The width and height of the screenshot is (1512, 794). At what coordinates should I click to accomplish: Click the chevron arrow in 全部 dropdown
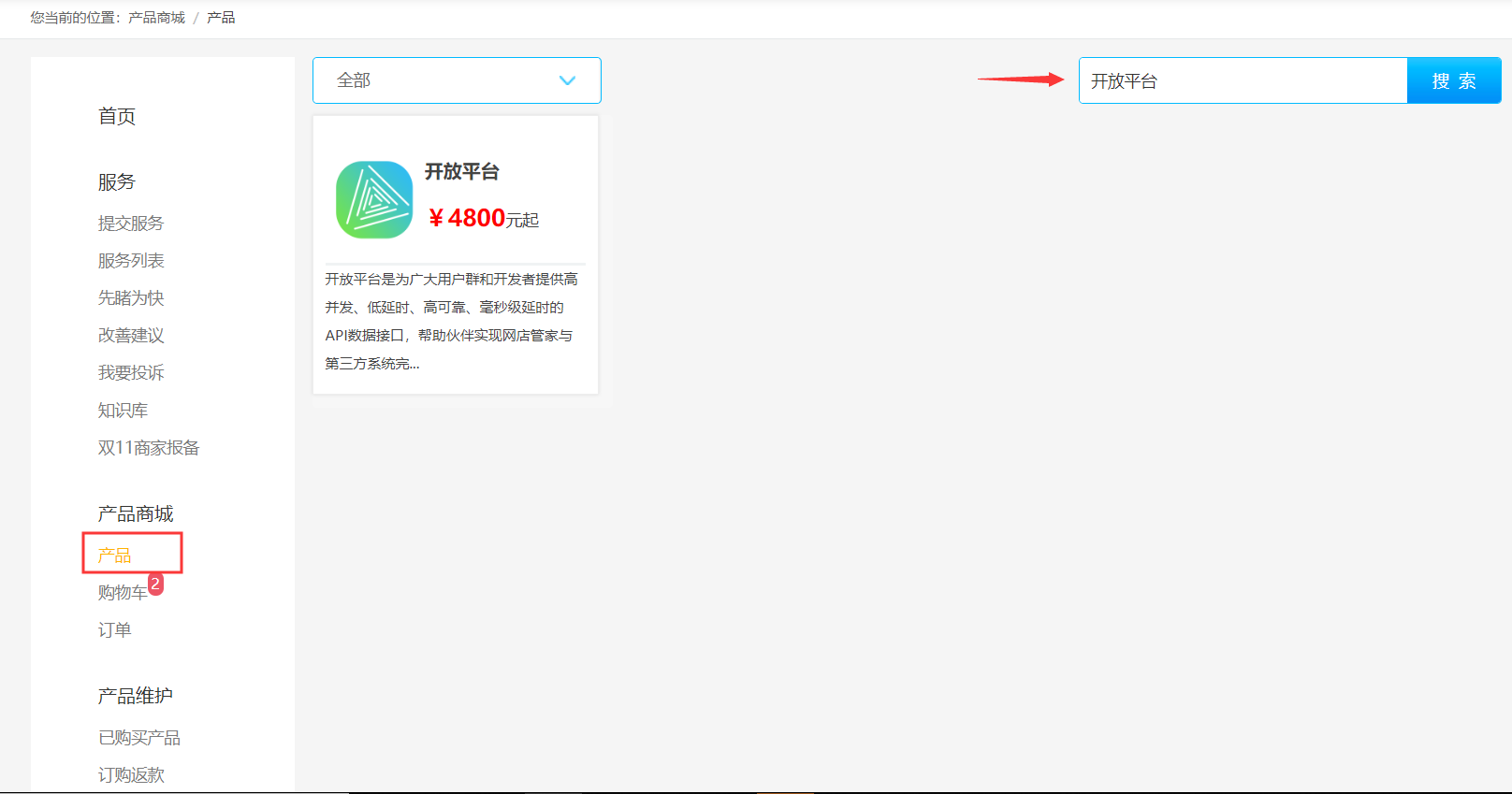tap(567, 80)
